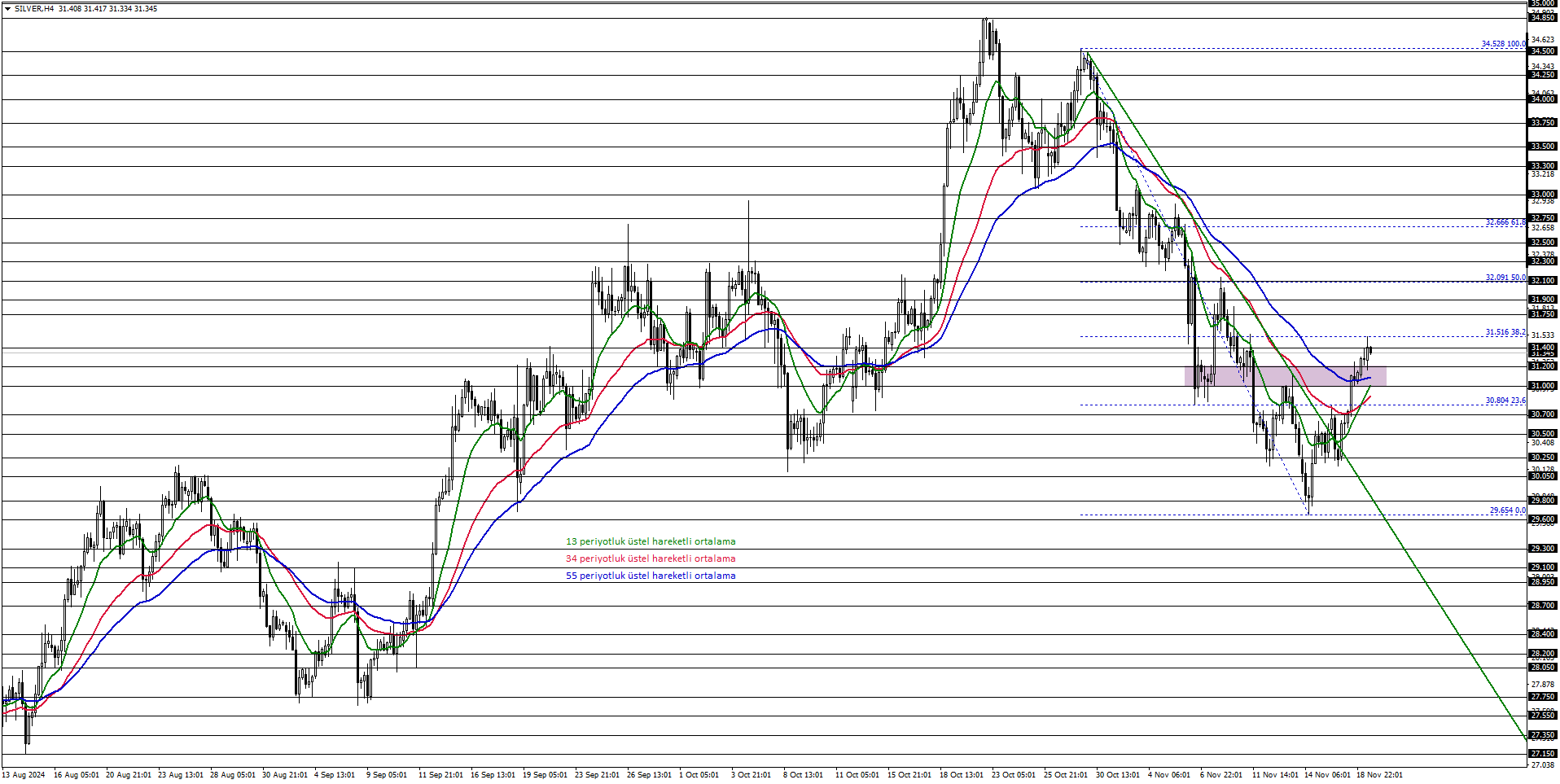The image size is (1560, 784).
Task: Click the 19 Sep 05:01 time label
Action: (x=546, y=775)
